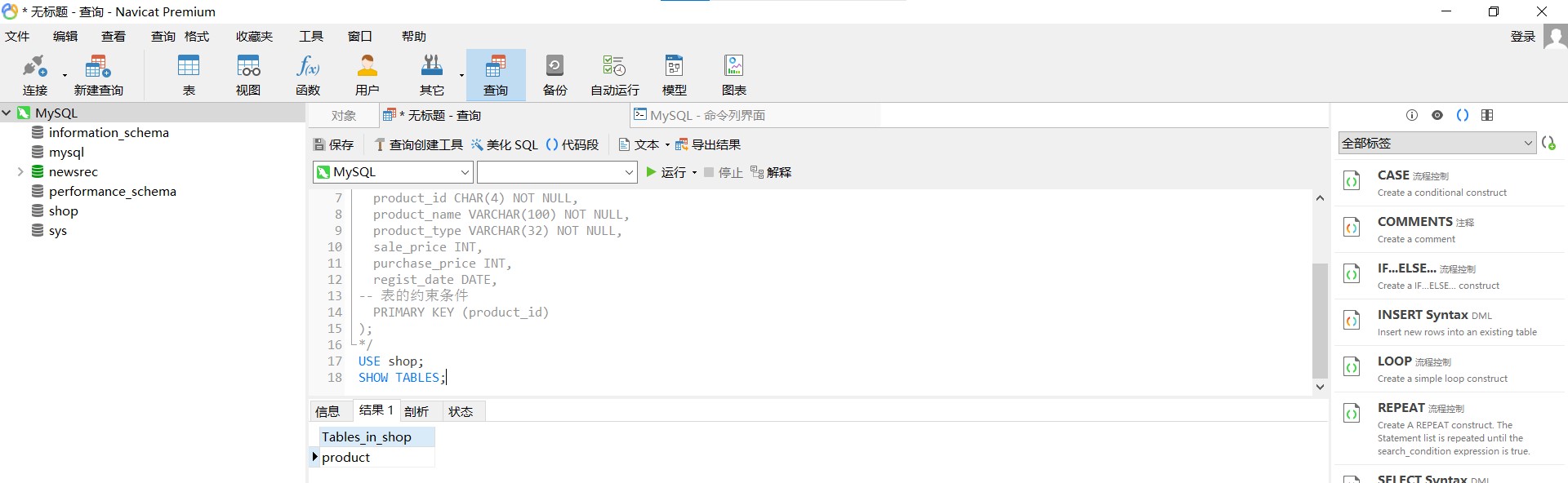The image size is (1568, 483).
Task: Open the 编辑 (Edit) menu
Action: pos(65,36)
